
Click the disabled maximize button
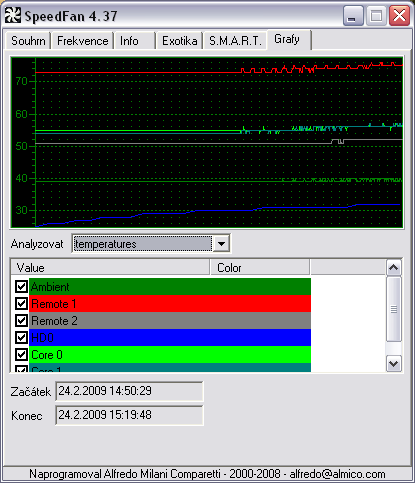pos(376,16)
